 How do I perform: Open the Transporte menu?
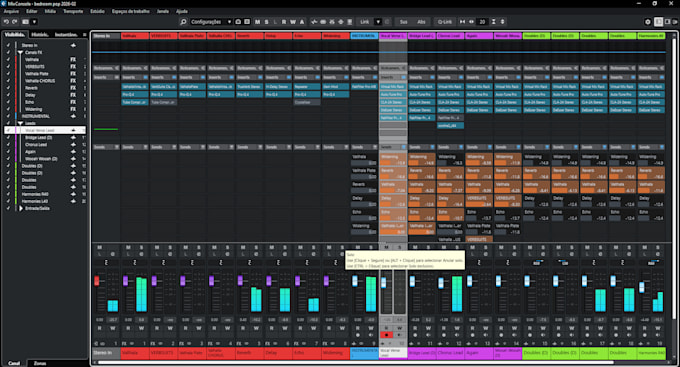pyautogui.click(x=73, y=11)
